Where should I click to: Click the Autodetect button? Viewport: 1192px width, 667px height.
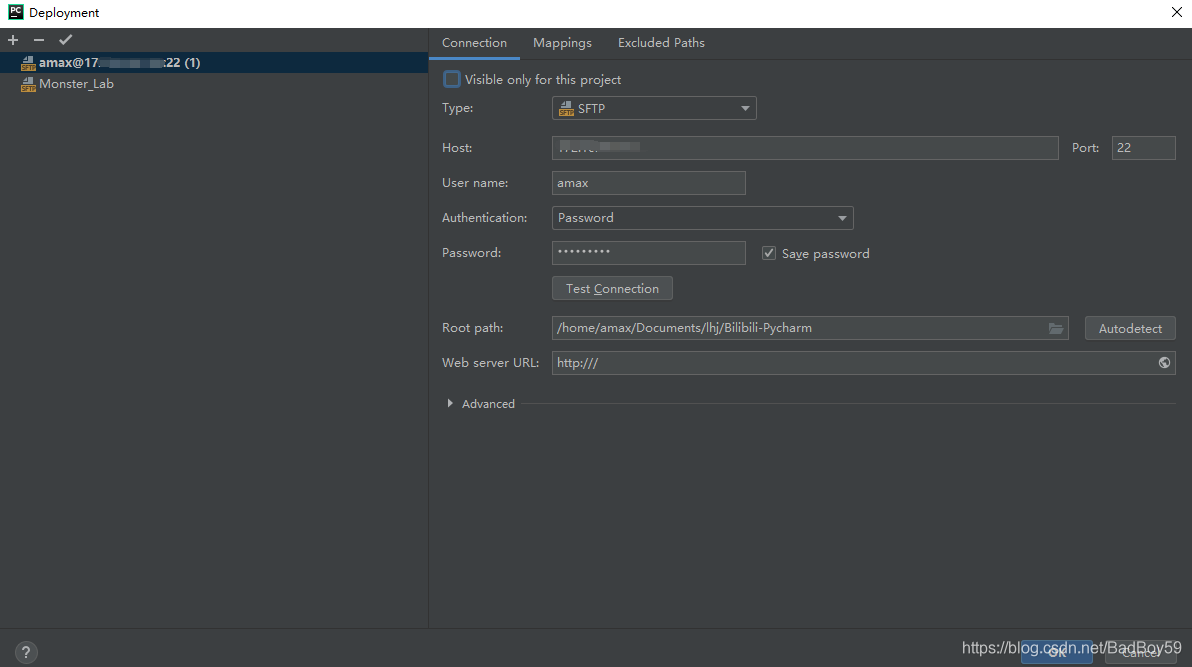coord(1130,328)
